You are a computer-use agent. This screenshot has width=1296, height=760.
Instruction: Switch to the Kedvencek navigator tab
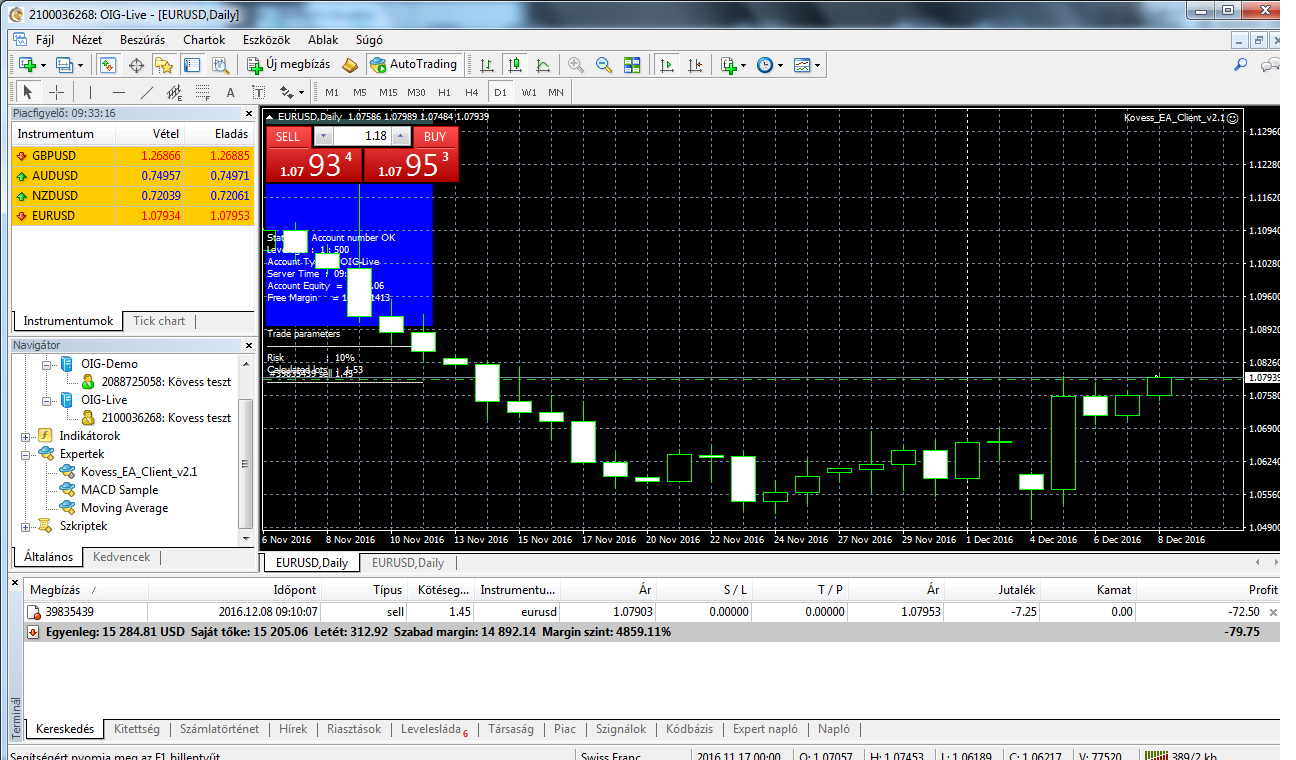[x=121, y=557]
